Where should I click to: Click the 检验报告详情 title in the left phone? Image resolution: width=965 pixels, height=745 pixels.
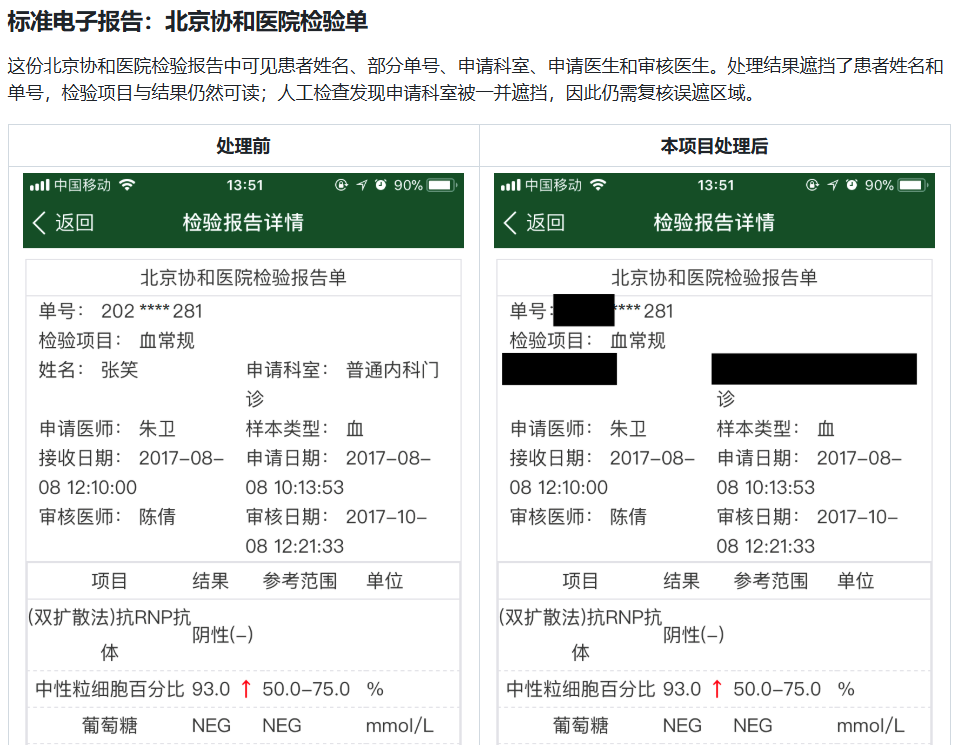[x=244, y=223]
